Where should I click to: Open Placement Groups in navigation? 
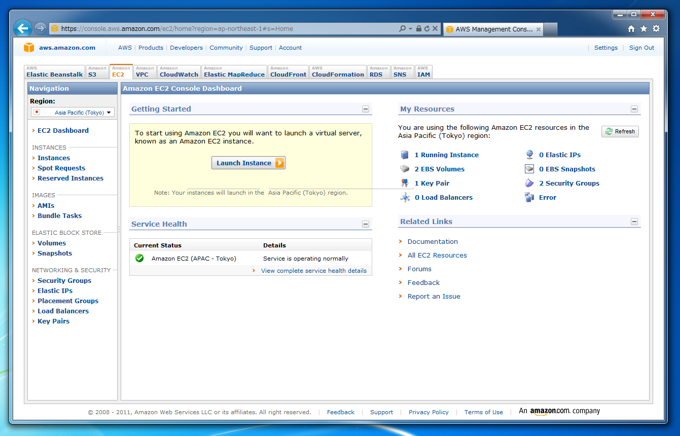click(68, 301)
